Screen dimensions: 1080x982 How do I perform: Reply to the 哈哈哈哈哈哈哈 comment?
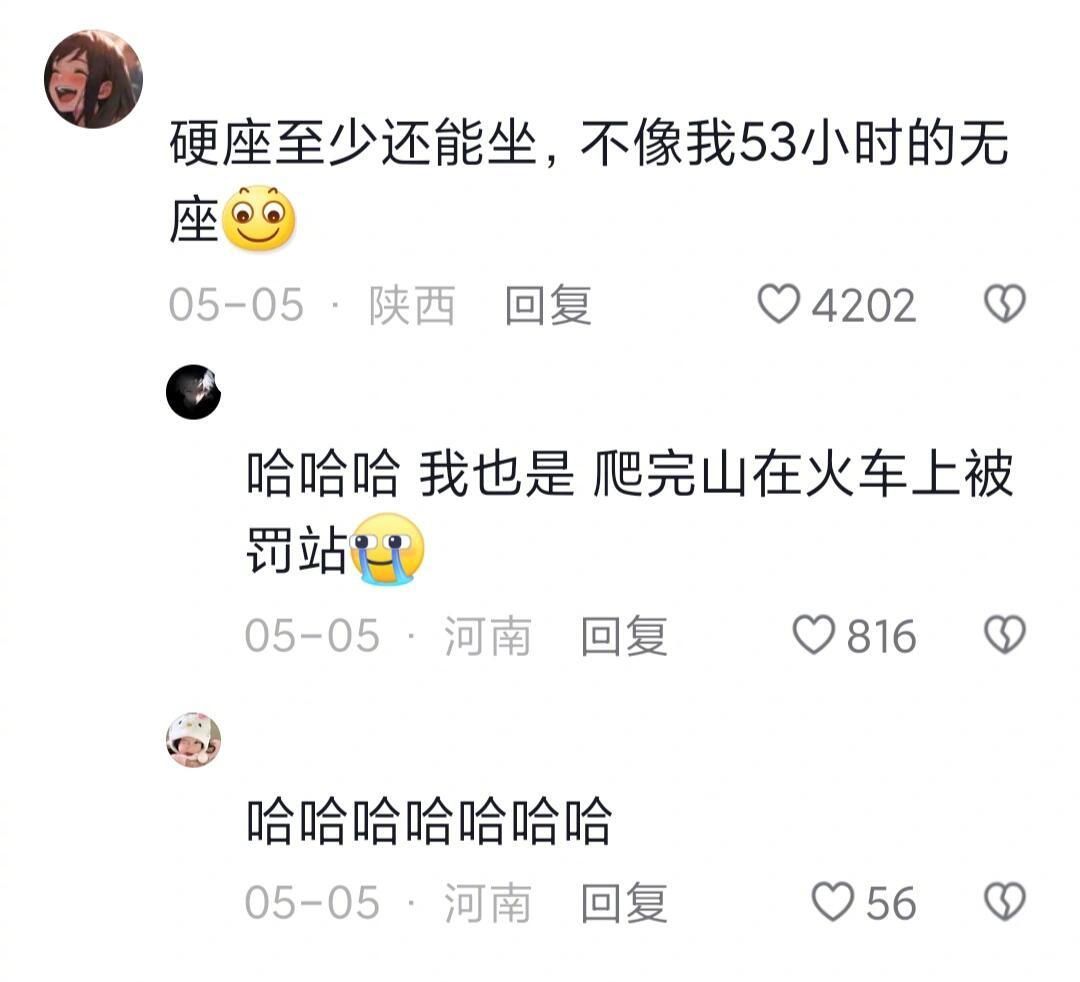coord(624,903)
